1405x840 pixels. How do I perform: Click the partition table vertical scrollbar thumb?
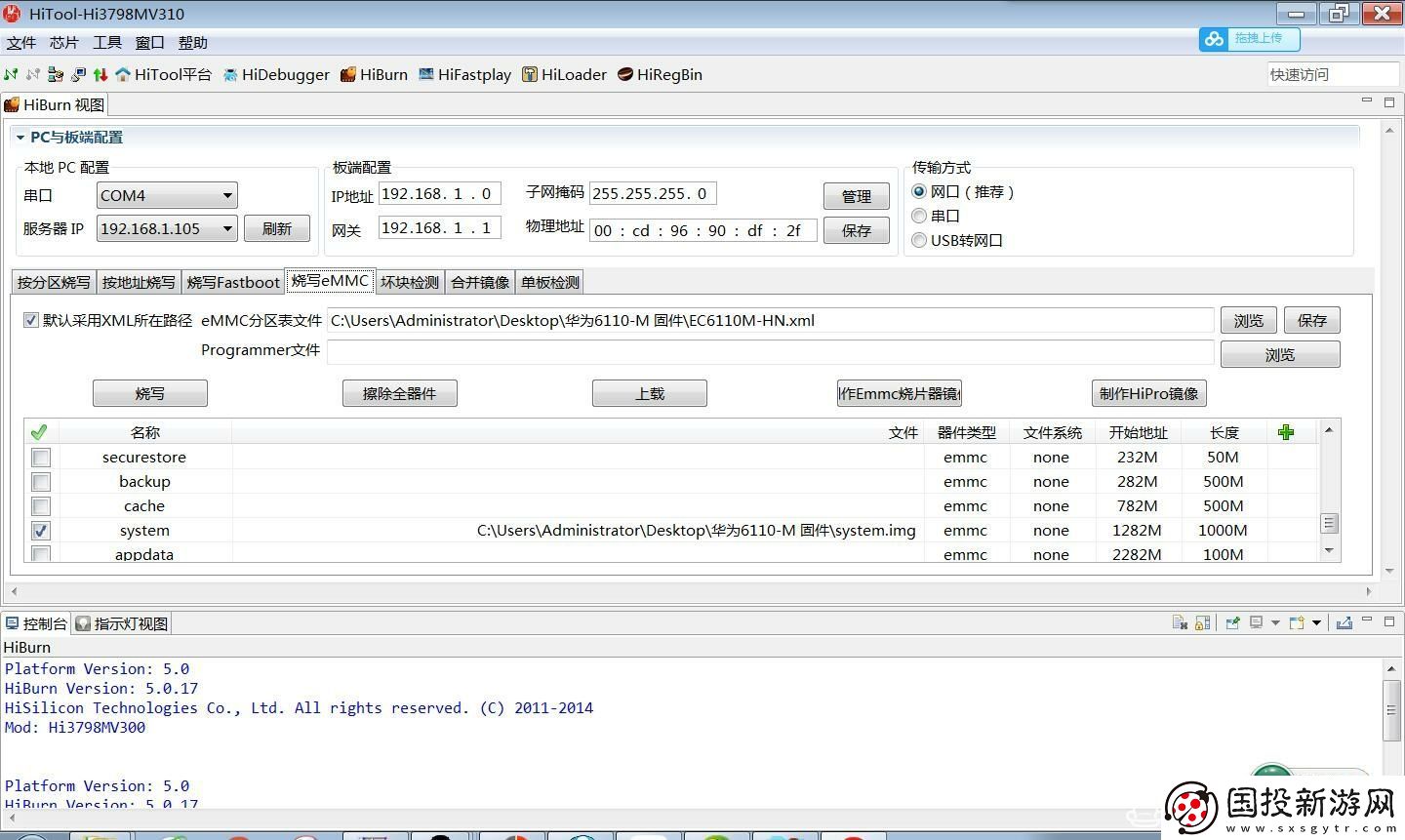tap(1329, 523)
